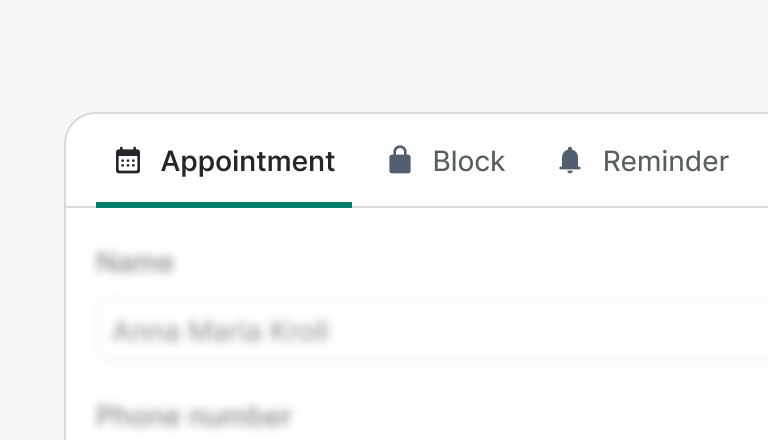
Task: Select the Reminder tab
Action: point(643,162)
